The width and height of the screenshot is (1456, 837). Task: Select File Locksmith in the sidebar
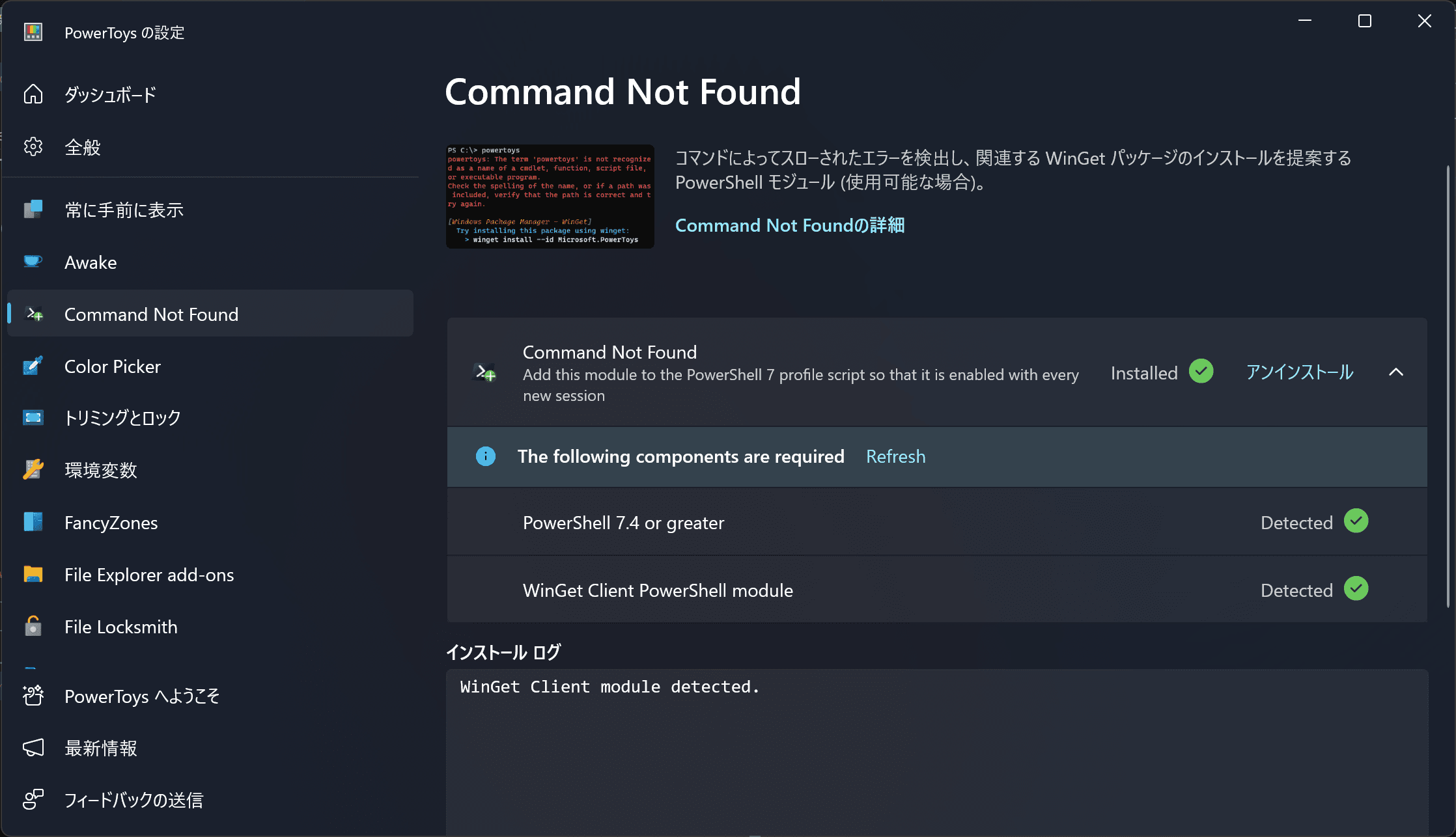(210, 627)
